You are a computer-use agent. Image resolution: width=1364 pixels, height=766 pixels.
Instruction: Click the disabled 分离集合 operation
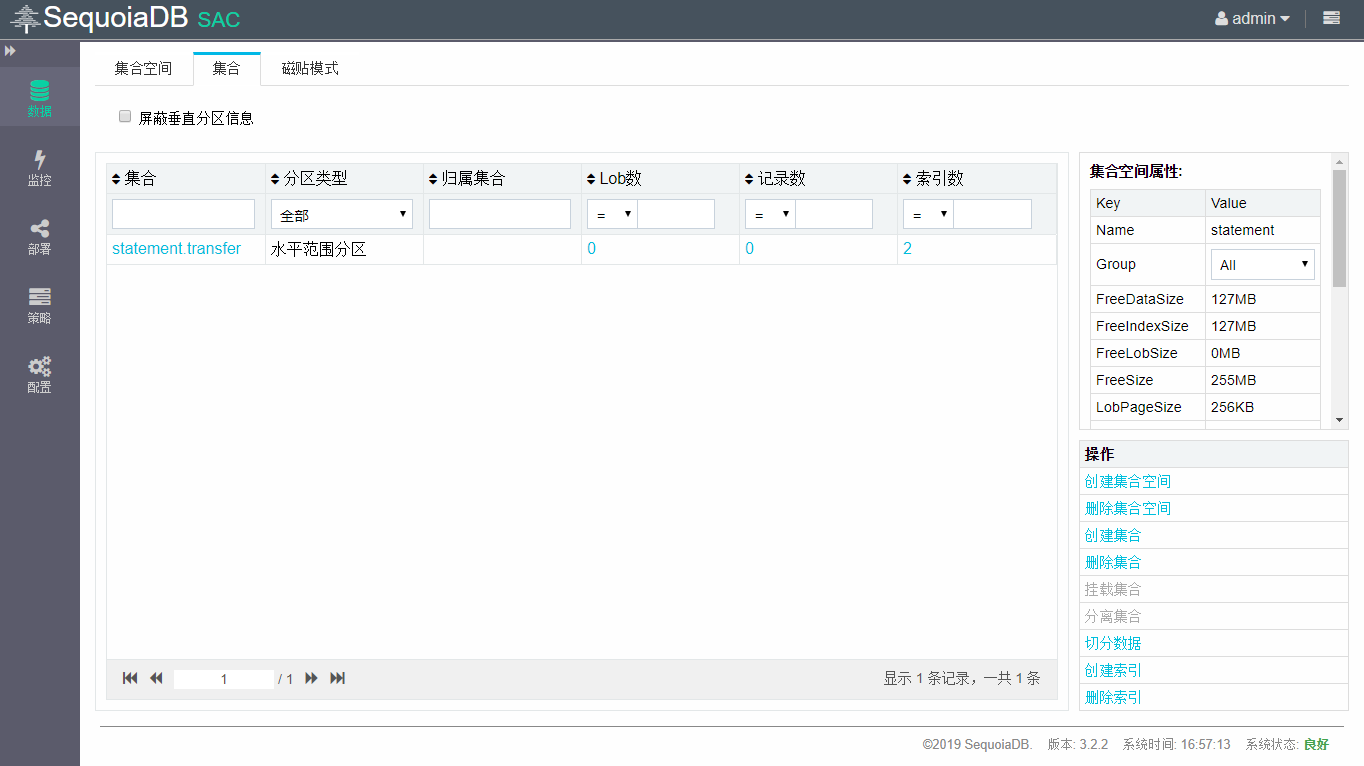[x=1113, y=616]
